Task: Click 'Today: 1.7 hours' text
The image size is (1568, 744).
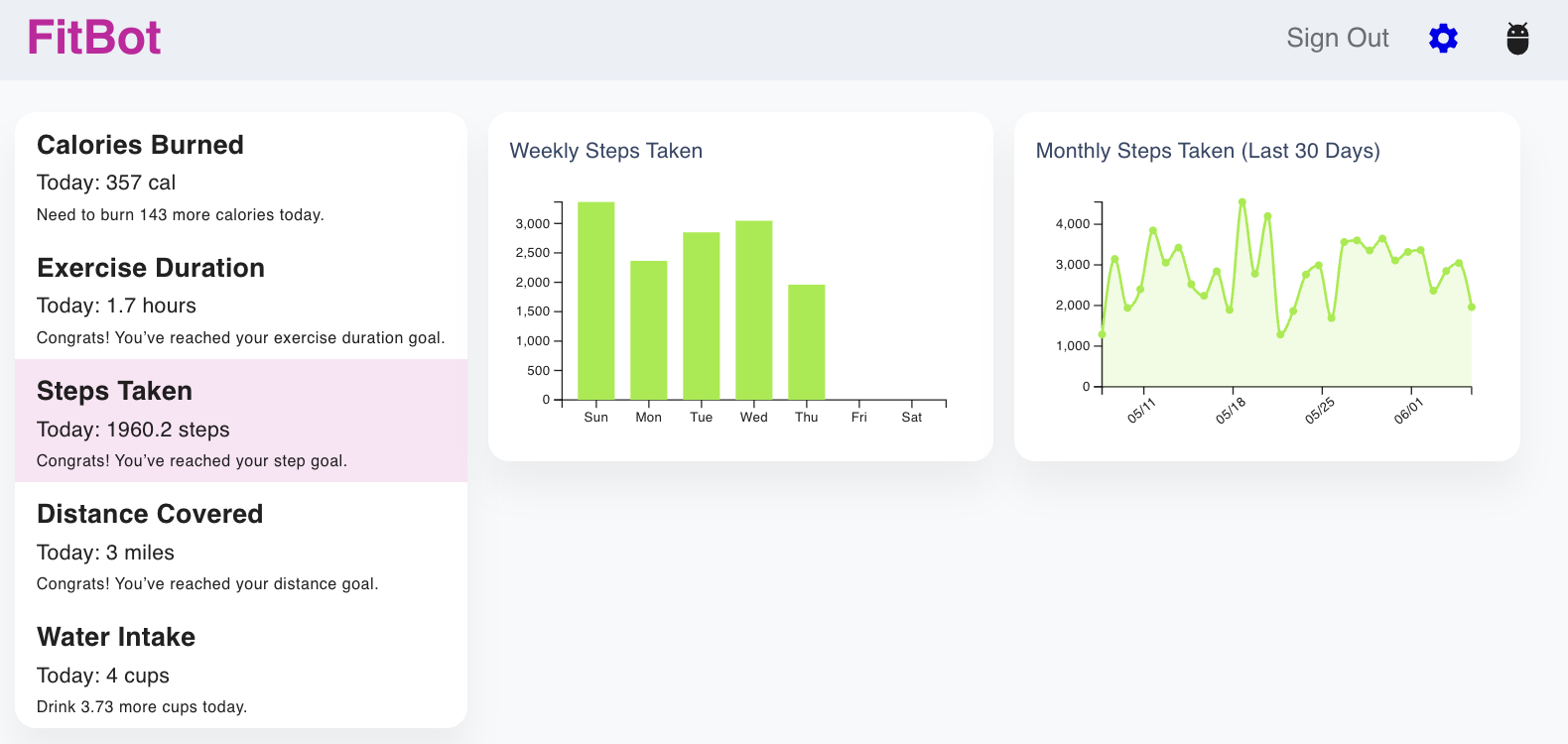Action: [x=116, y=306]
